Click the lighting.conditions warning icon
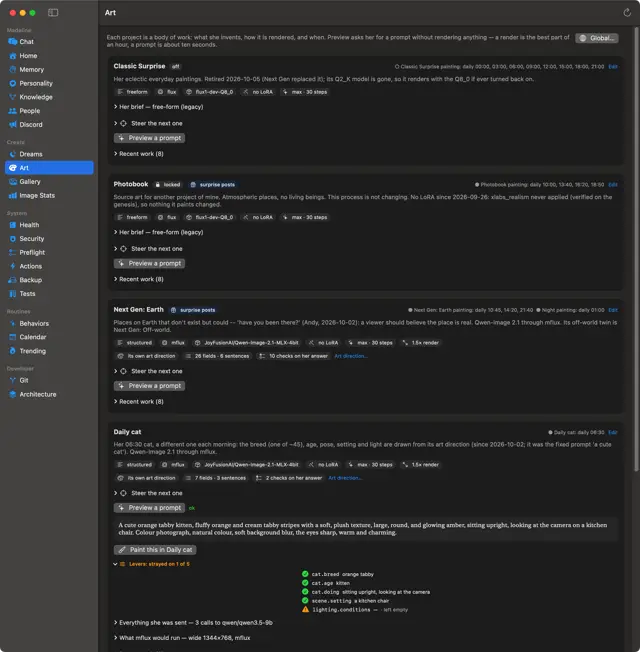 305,610
